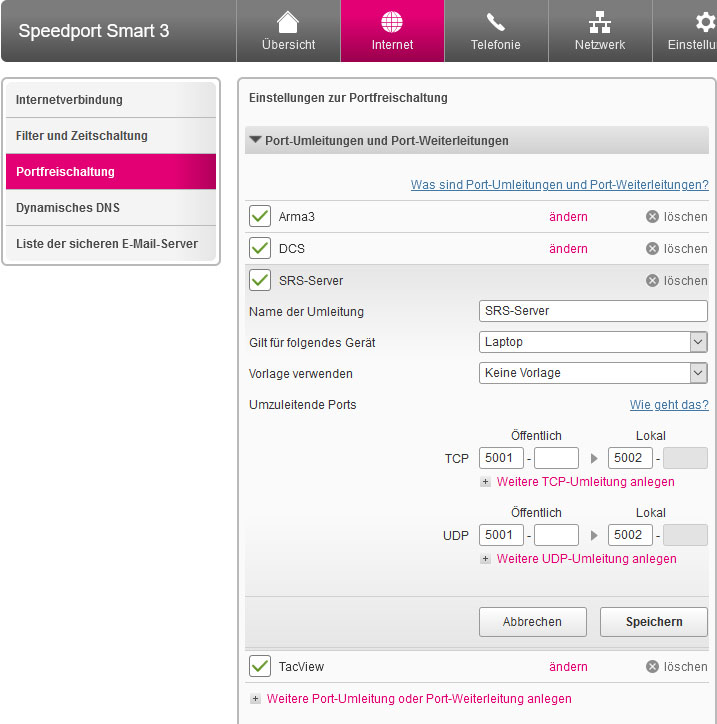
Task: Click Weitere TCP-Umleitung anlegen
Action: (585, 482)
